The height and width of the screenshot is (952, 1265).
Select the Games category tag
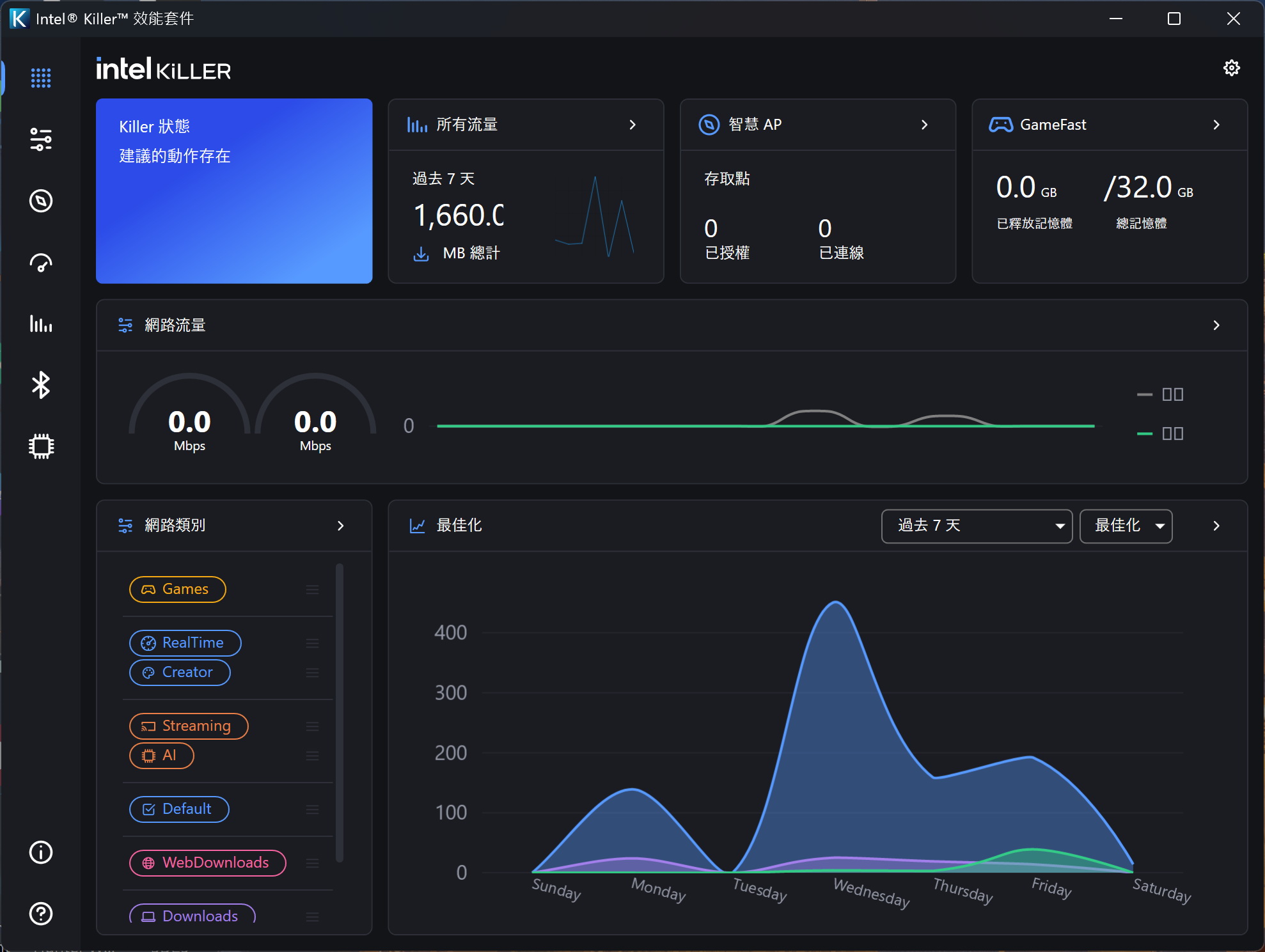coord(177,589)
